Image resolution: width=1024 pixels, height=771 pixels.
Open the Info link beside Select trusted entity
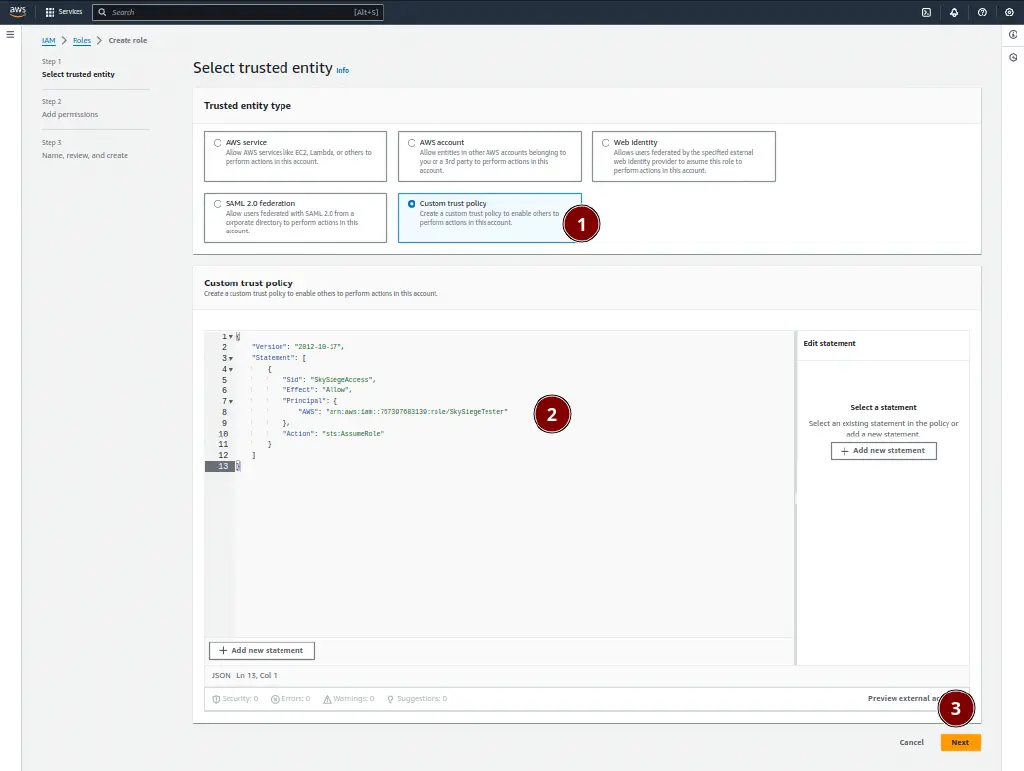342,71
